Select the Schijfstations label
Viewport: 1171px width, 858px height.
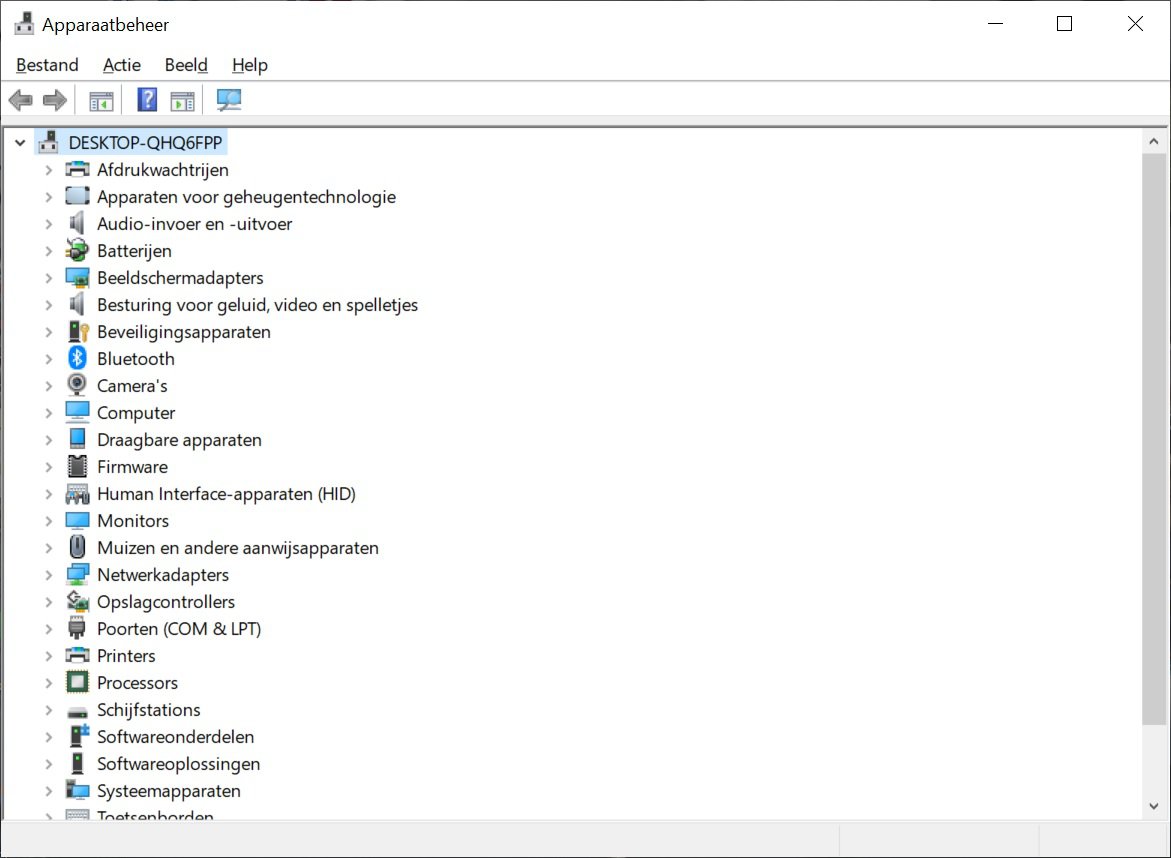tap(149, 709)
